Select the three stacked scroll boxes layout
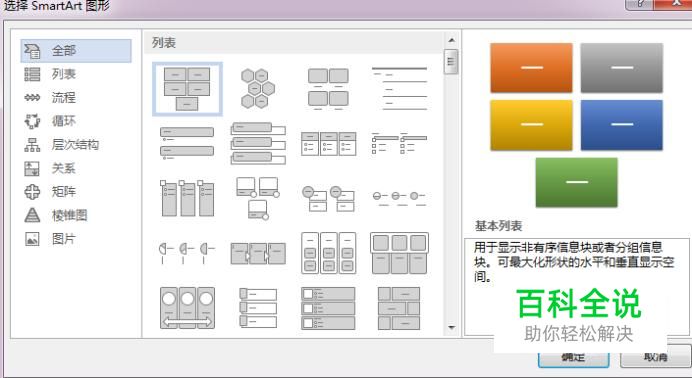 click(258, 308)
